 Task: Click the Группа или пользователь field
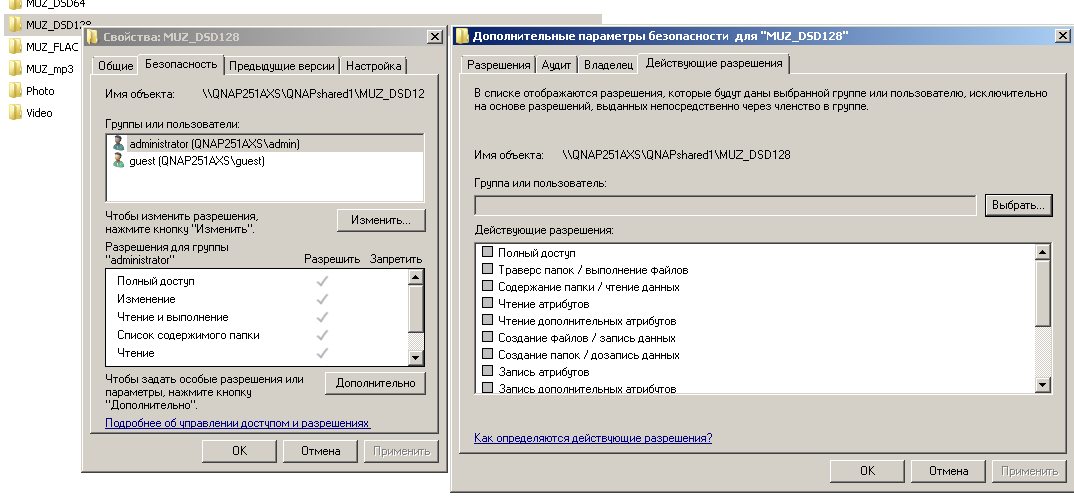tap(725, 205)
